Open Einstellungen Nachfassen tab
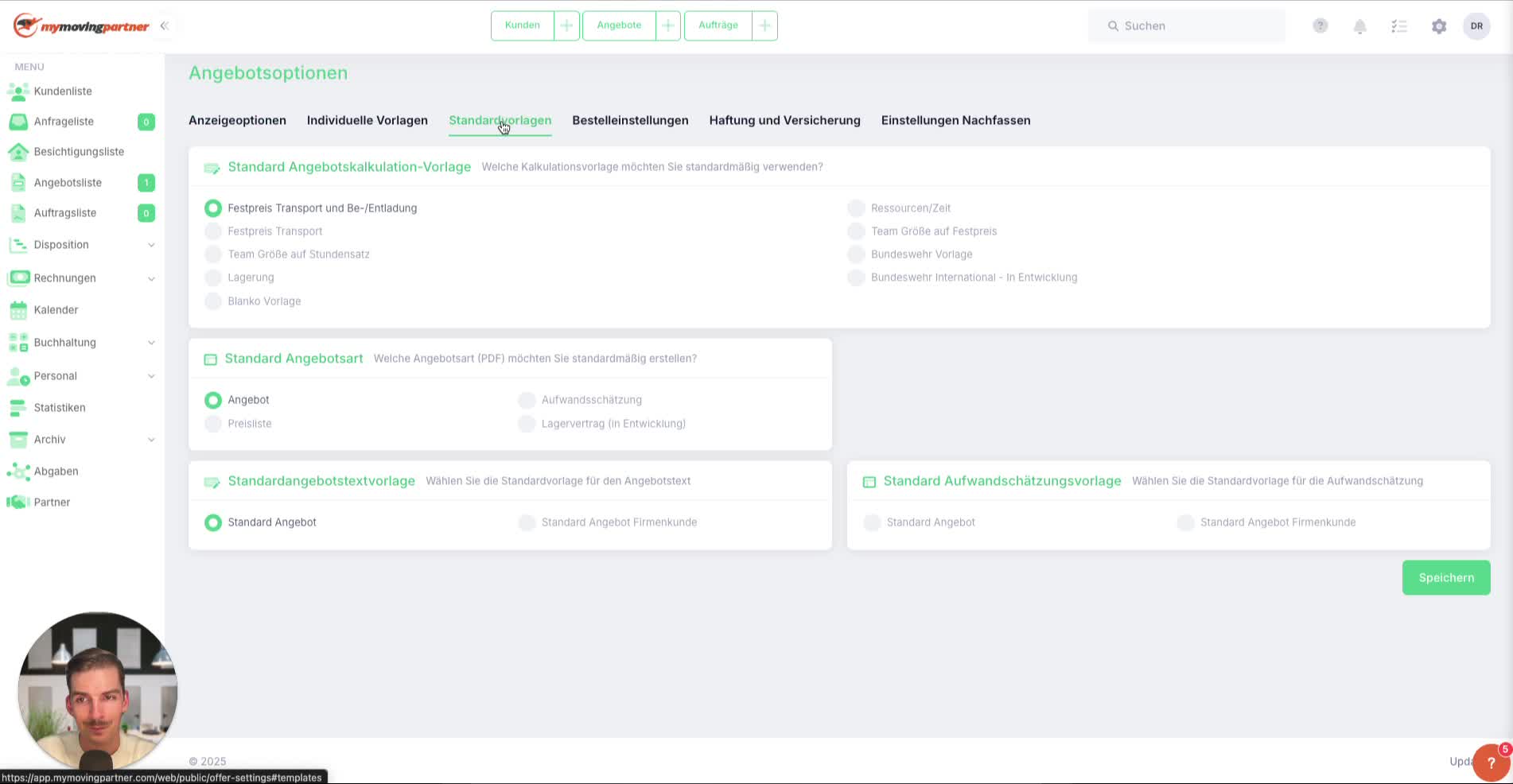This screenshot has height=784, width=1513. pyautogui.click(x=955, y=121)
